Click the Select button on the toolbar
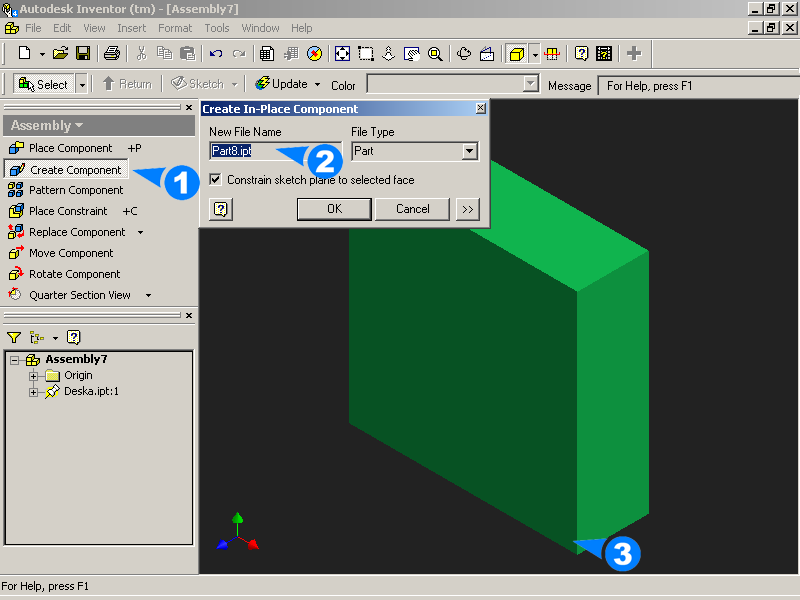The height and width of the screenshot is (600, 800). coord(44,84)
